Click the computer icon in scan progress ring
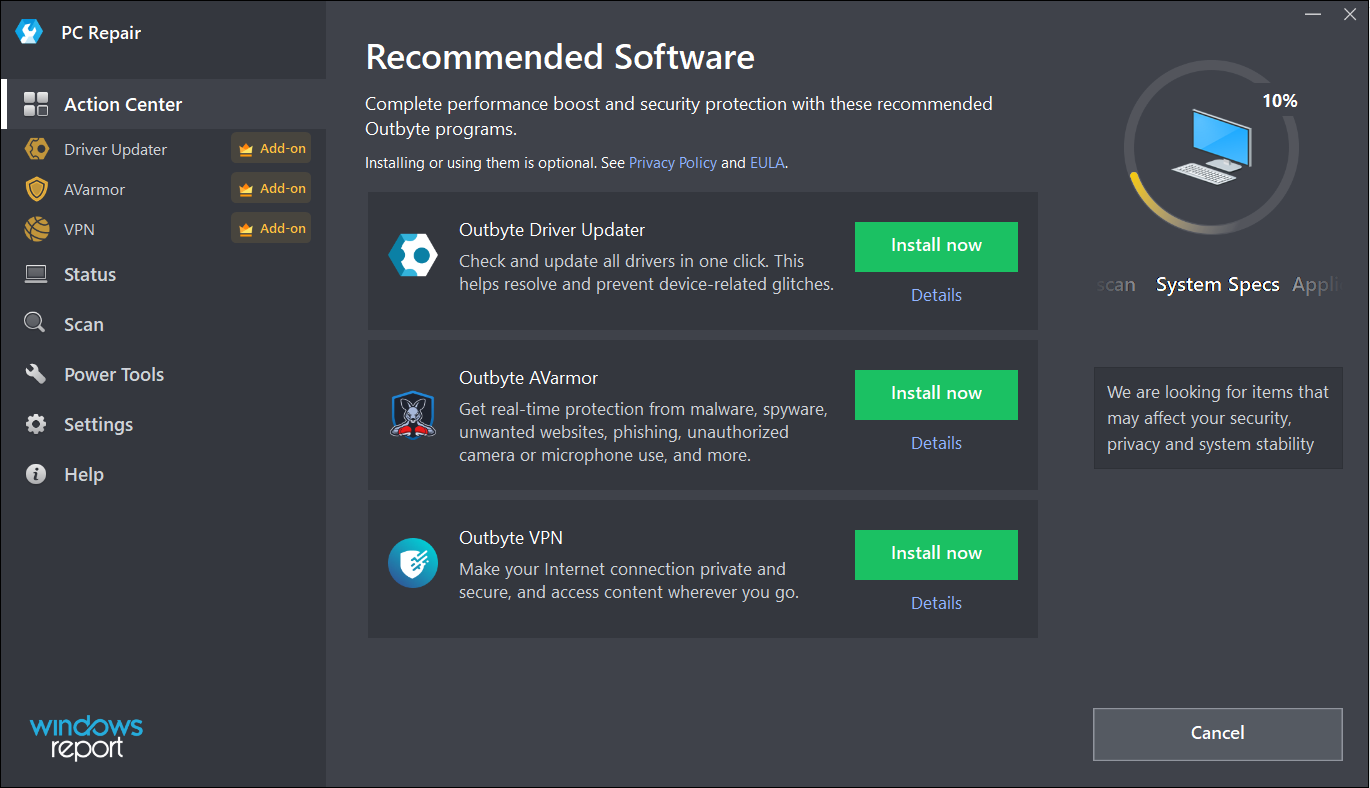 [1211, 146]
